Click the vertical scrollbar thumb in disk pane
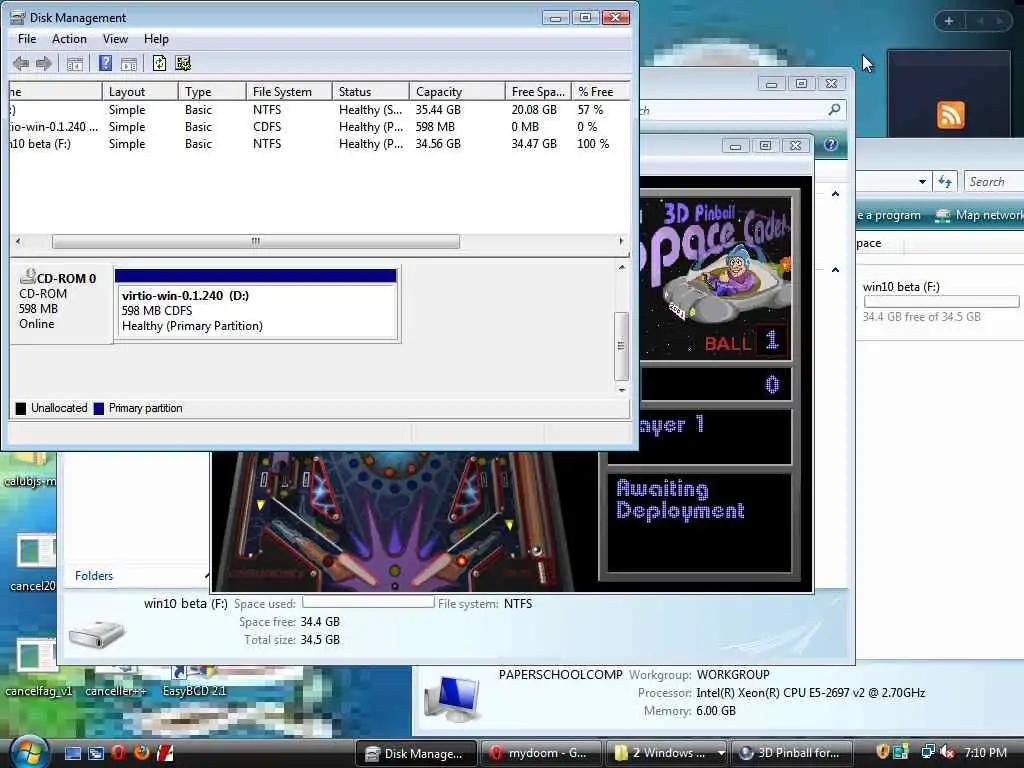The width and height of the screenshot is (1024, 768). tap(621, 346)
